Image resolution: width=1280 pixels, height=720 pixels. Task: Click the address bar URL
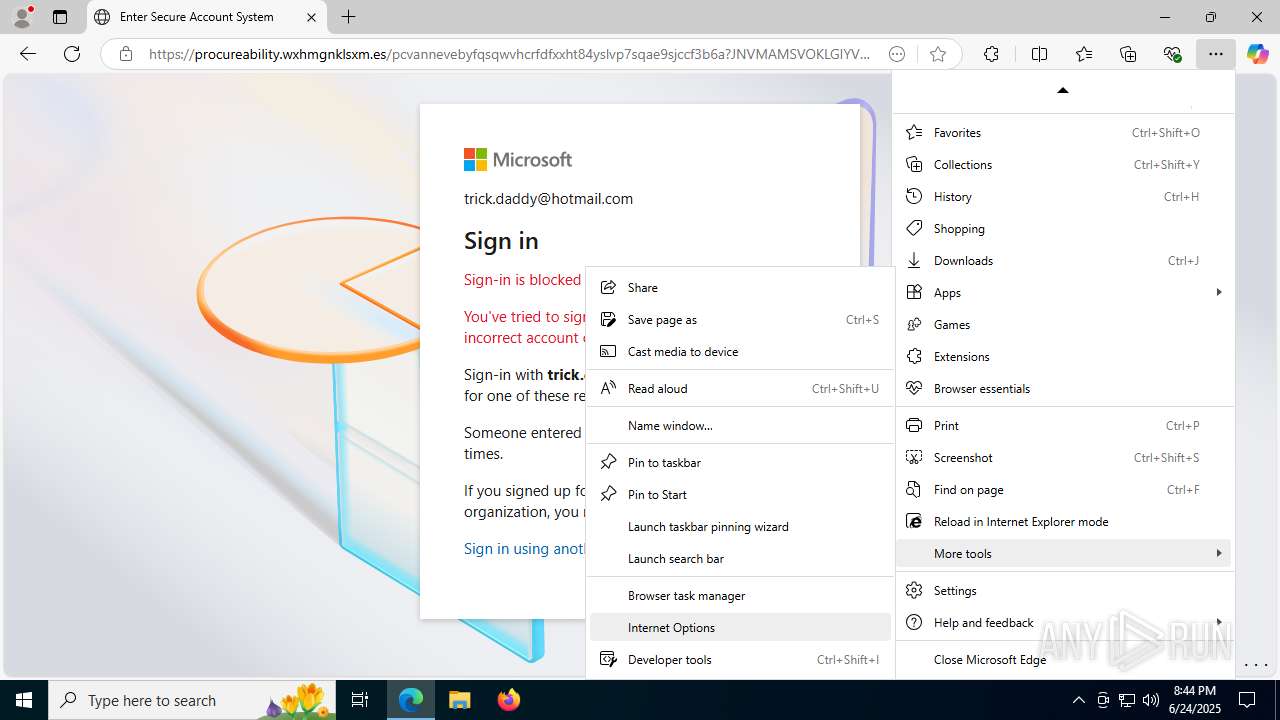coord(508,54)
